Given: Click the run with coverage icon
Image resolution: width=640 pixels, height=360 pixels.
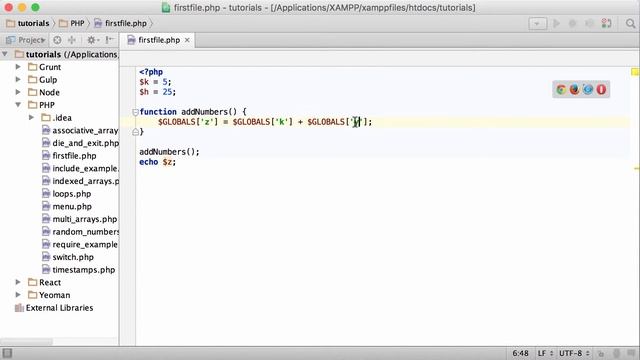Looking at the screenshot, I should click(589, 24).
